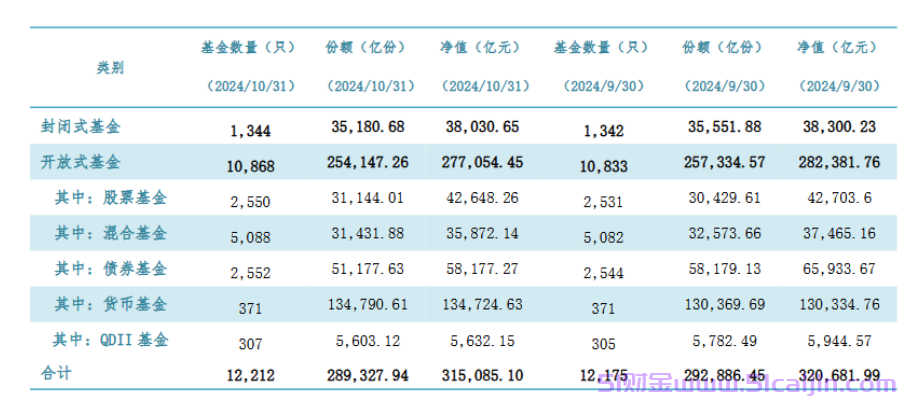Select the cell 2,552
This screenshot has height=412, width=915.
point(250,273)
